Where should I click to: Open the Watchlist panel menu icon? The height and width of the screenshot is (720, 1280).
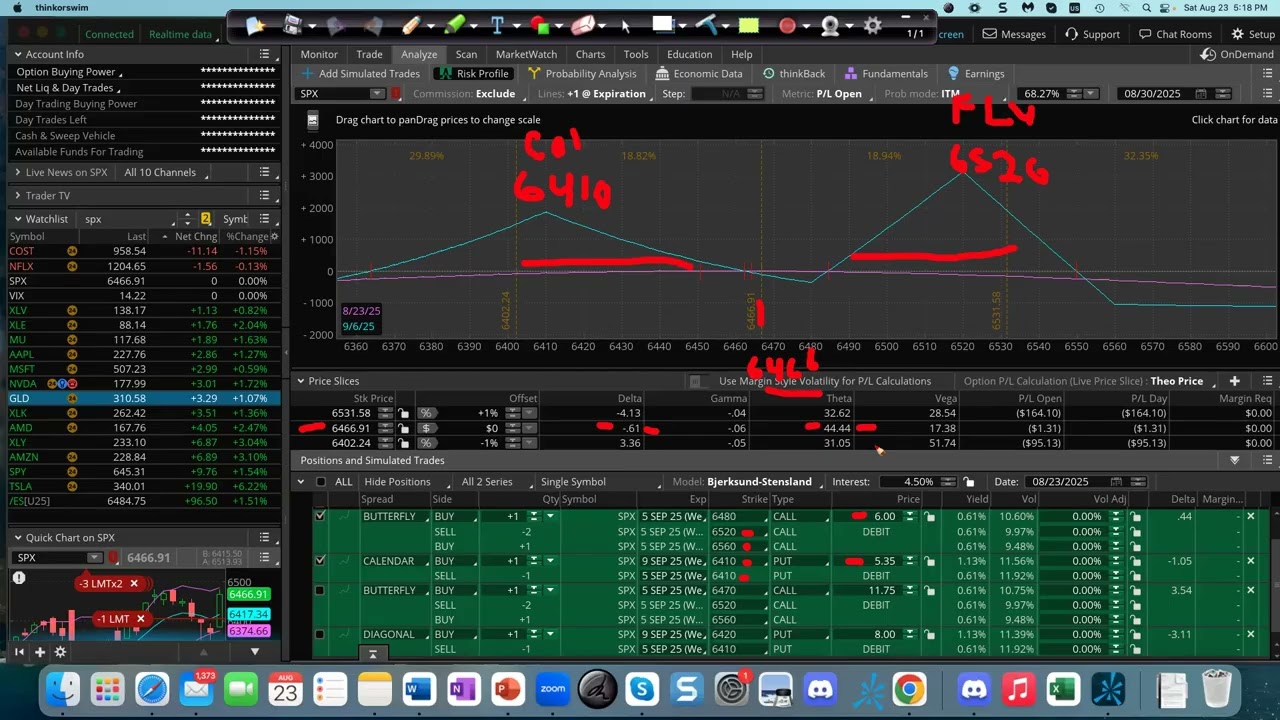pos(264,219)
